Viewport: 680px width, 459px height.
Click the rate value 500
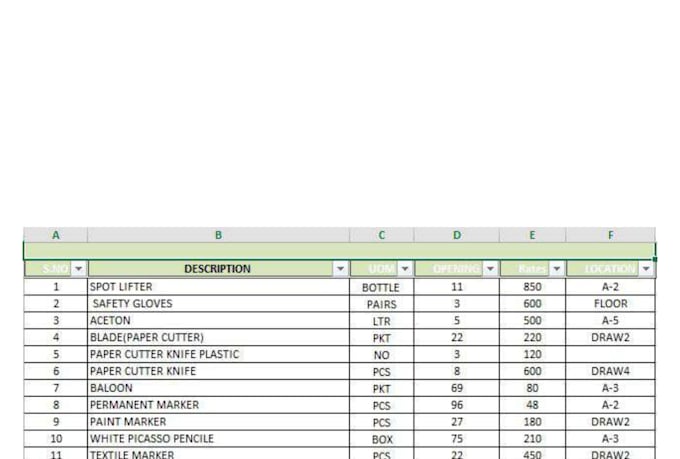click(x=532, y=321)
